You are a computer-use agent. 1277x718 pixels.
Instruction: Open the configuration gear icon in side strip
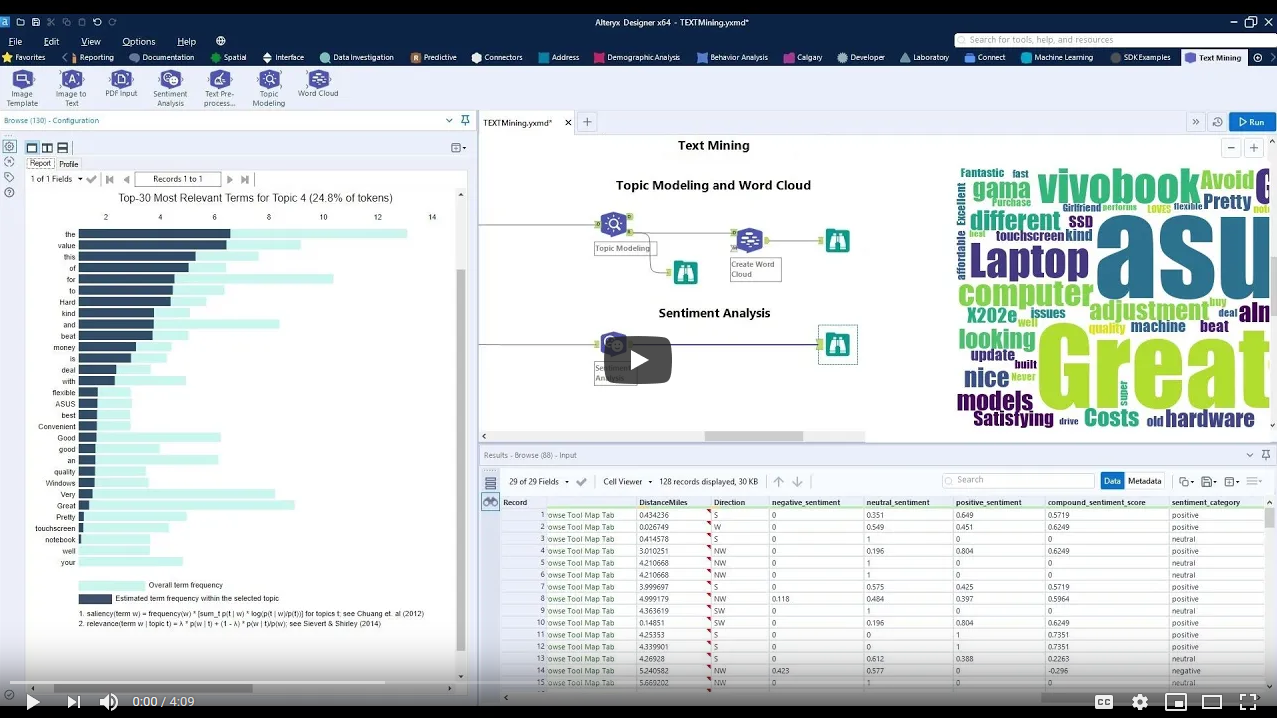(x=9, y=146)
